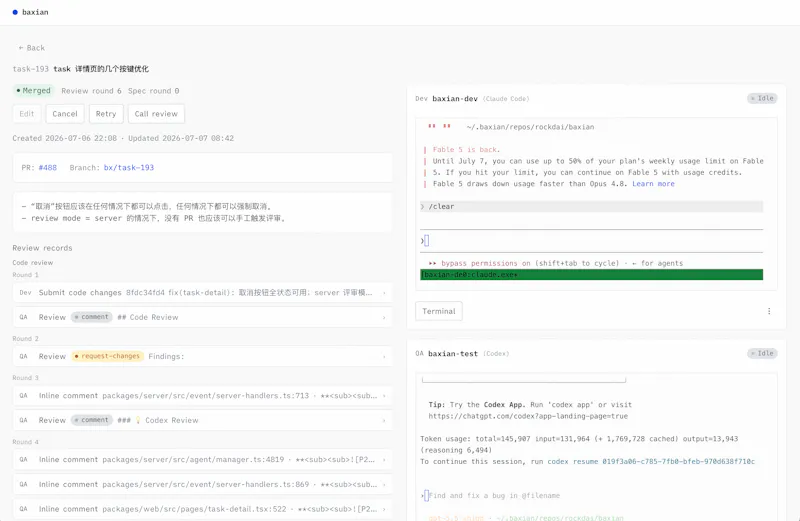The height and width of the screenshot is (521, 800).
Task: Expand inline comment server-handlers.ts:713 row
Action: pyautogui.click(x=203, y=395)
